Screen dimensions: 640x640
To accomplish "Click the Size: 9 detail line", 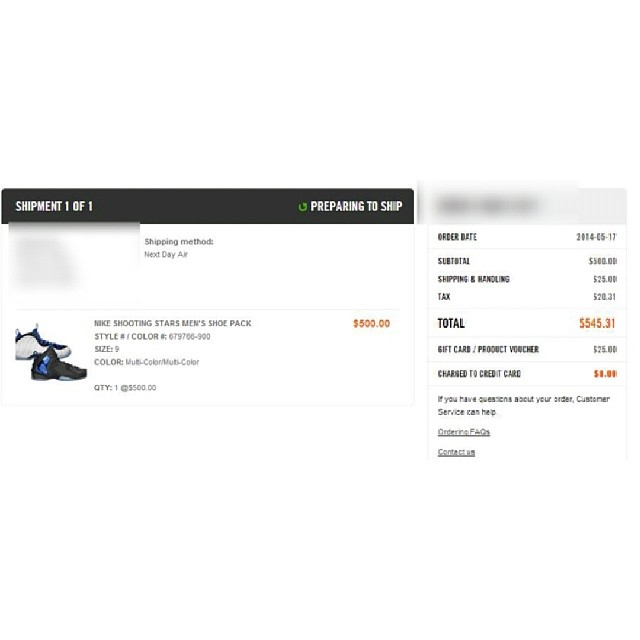I will point(107,349).
